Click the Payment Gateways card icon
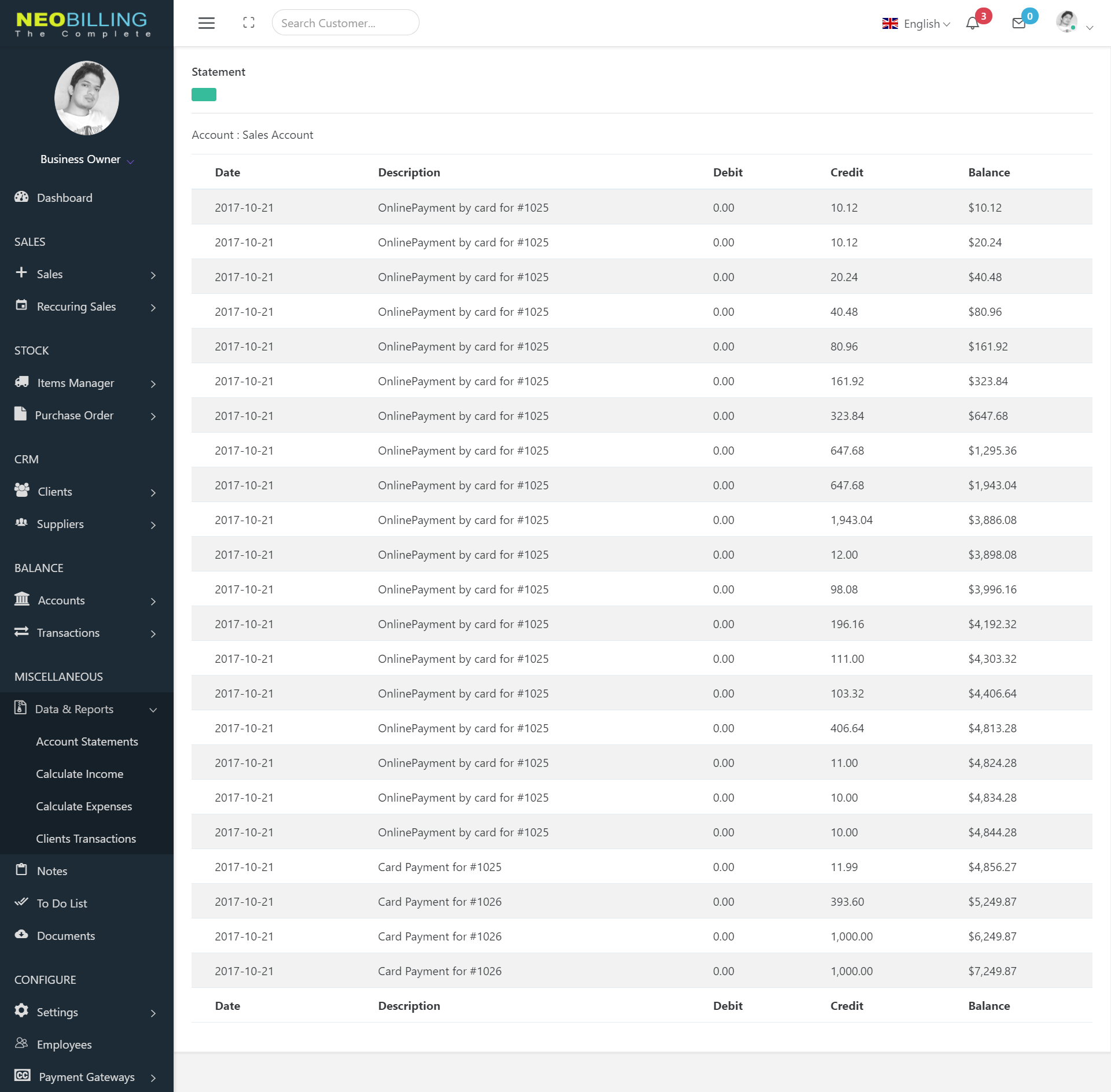Image resolution: width=1111 pixels, height=1092 pixels. [x=23, y=1076]
